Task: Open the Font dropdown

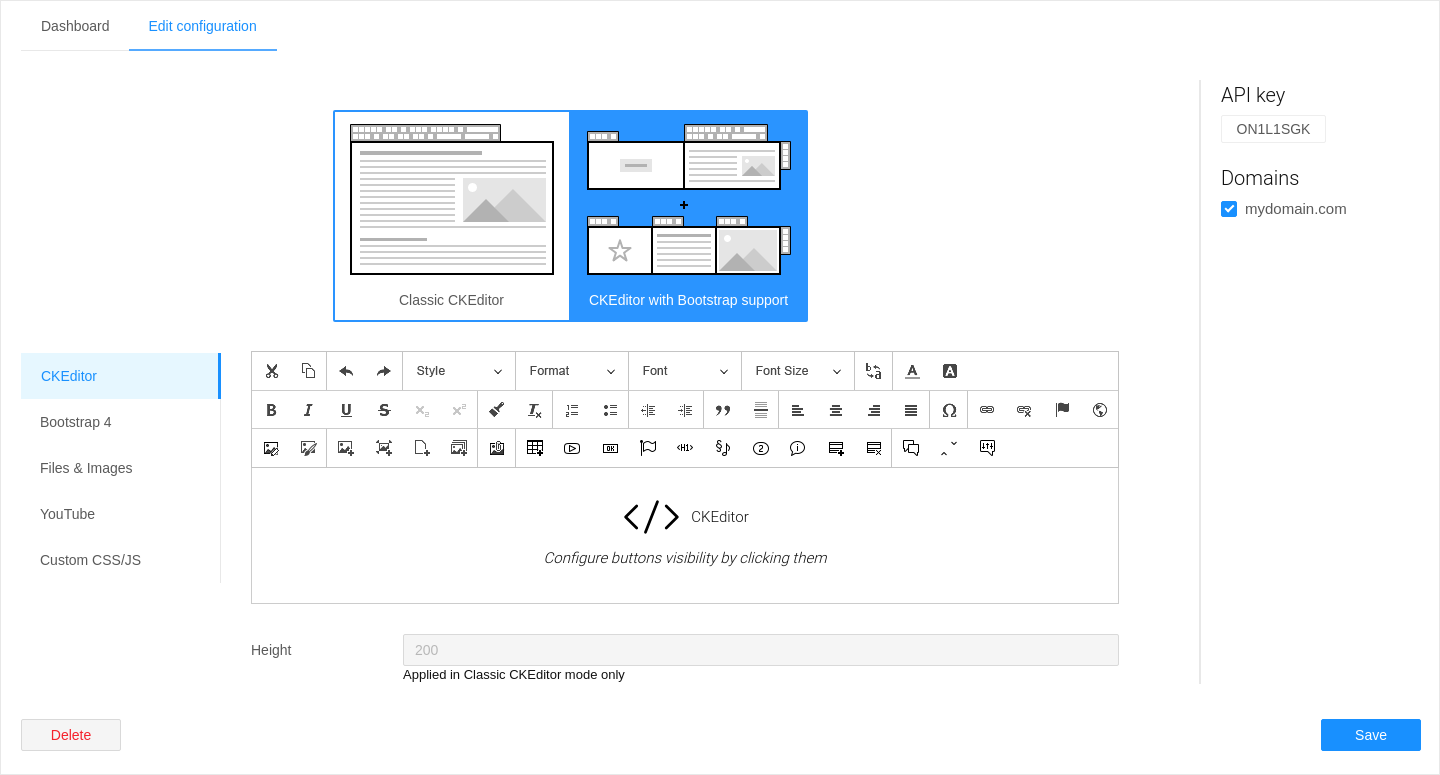Action: tap(685, 371)
